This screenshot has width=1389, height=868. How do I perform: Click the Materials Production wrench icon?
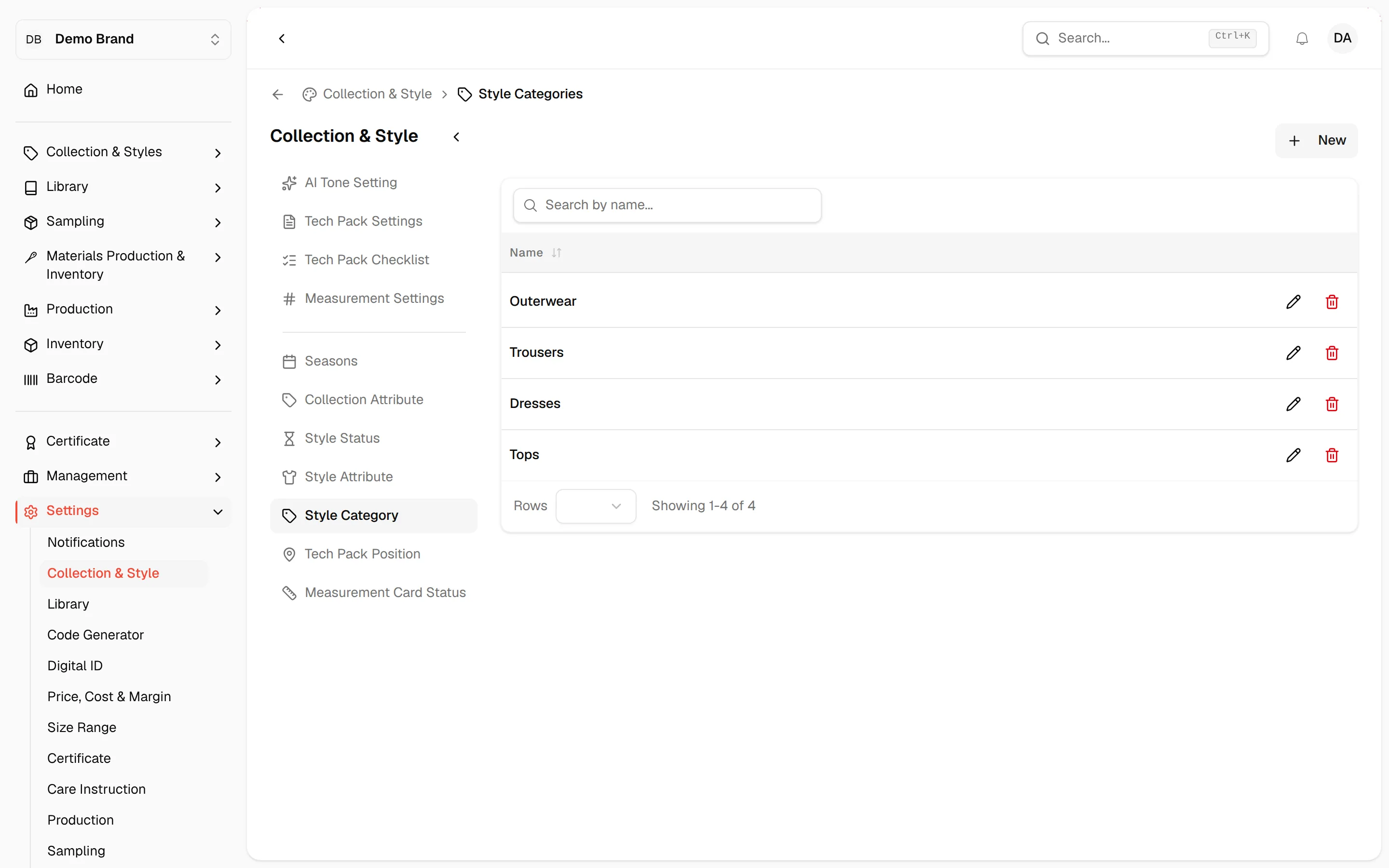tap(31, 257)
